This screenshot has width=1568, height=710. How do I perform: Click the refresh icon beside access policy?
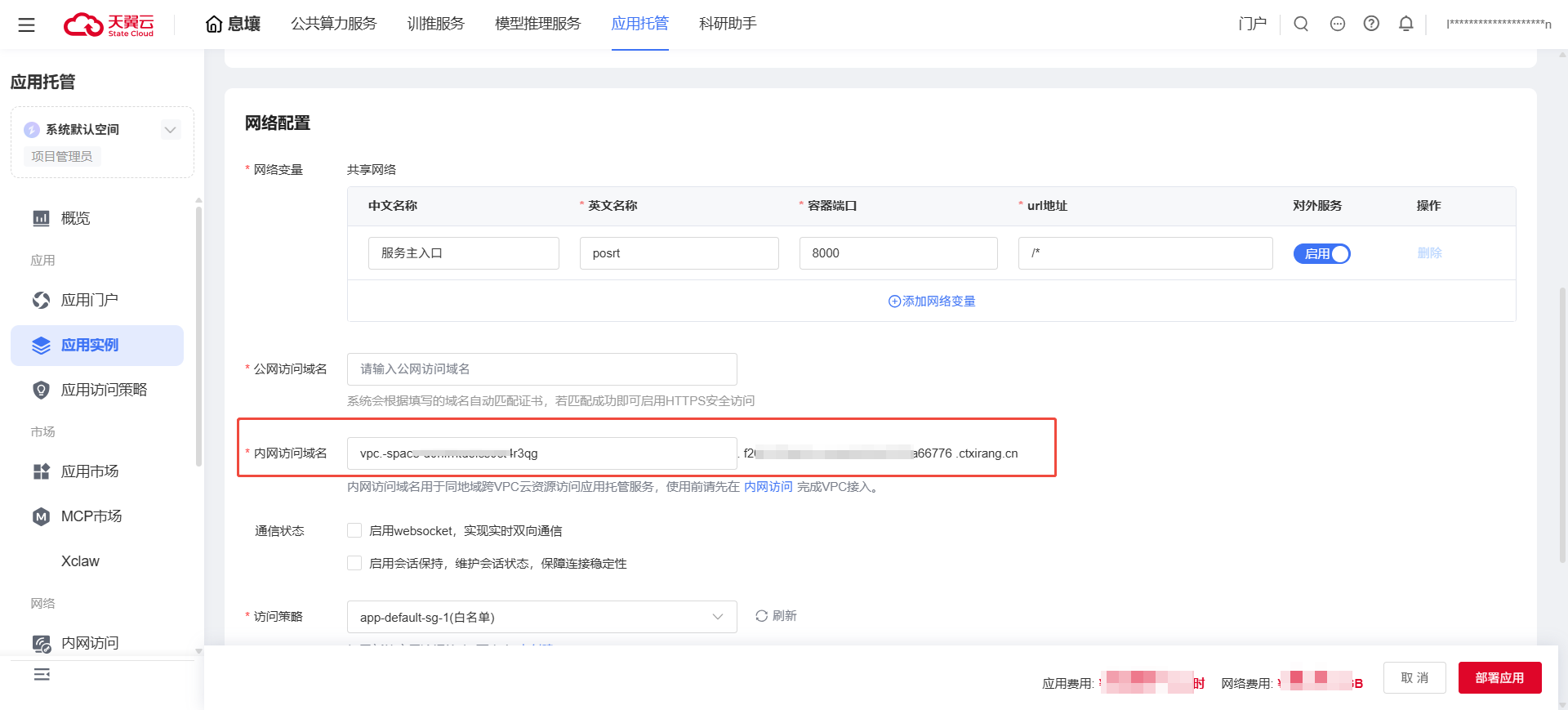pos(761,616)
